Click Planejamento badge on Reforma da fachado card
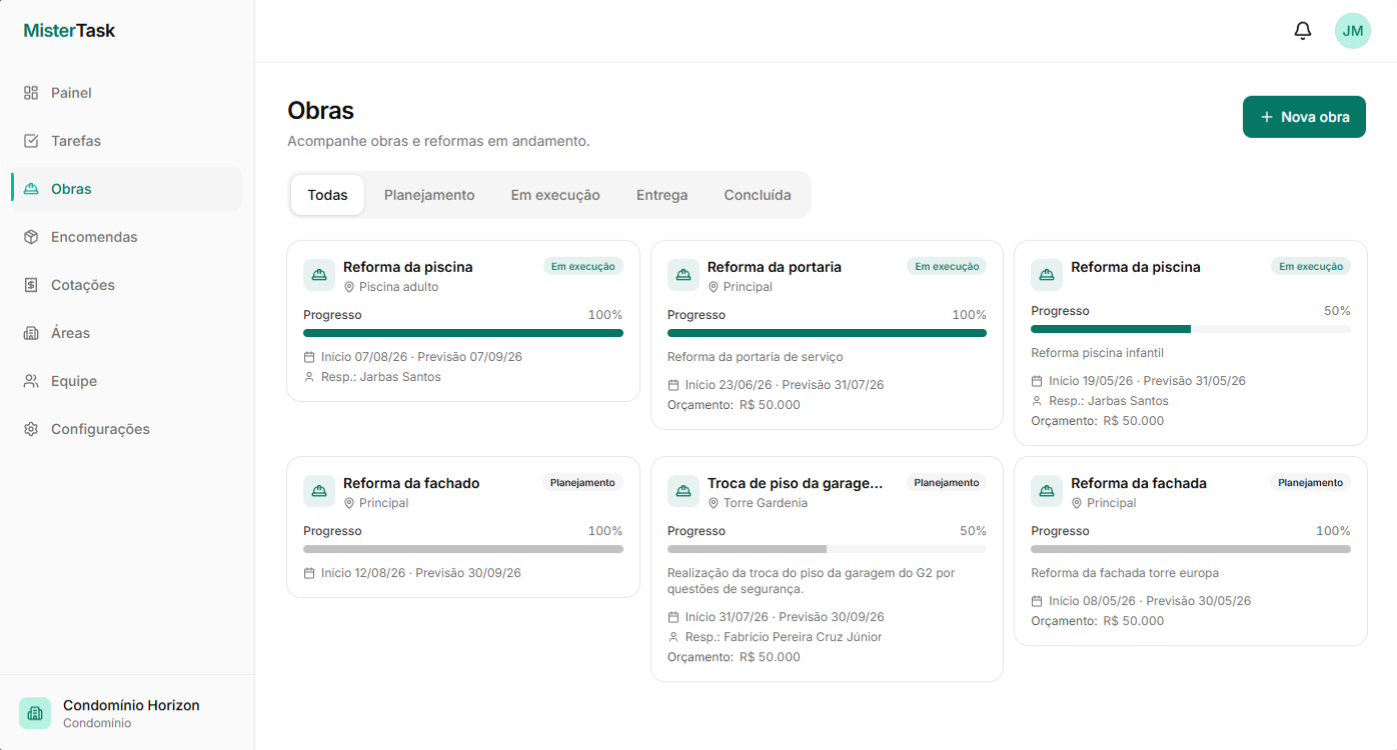The image size is (1397, 750). click(583, 483)
